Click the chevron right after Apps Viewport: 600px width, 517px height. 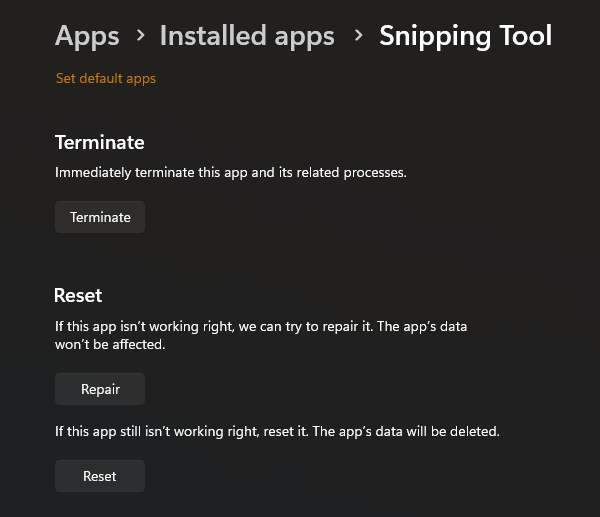pos(140,36)
